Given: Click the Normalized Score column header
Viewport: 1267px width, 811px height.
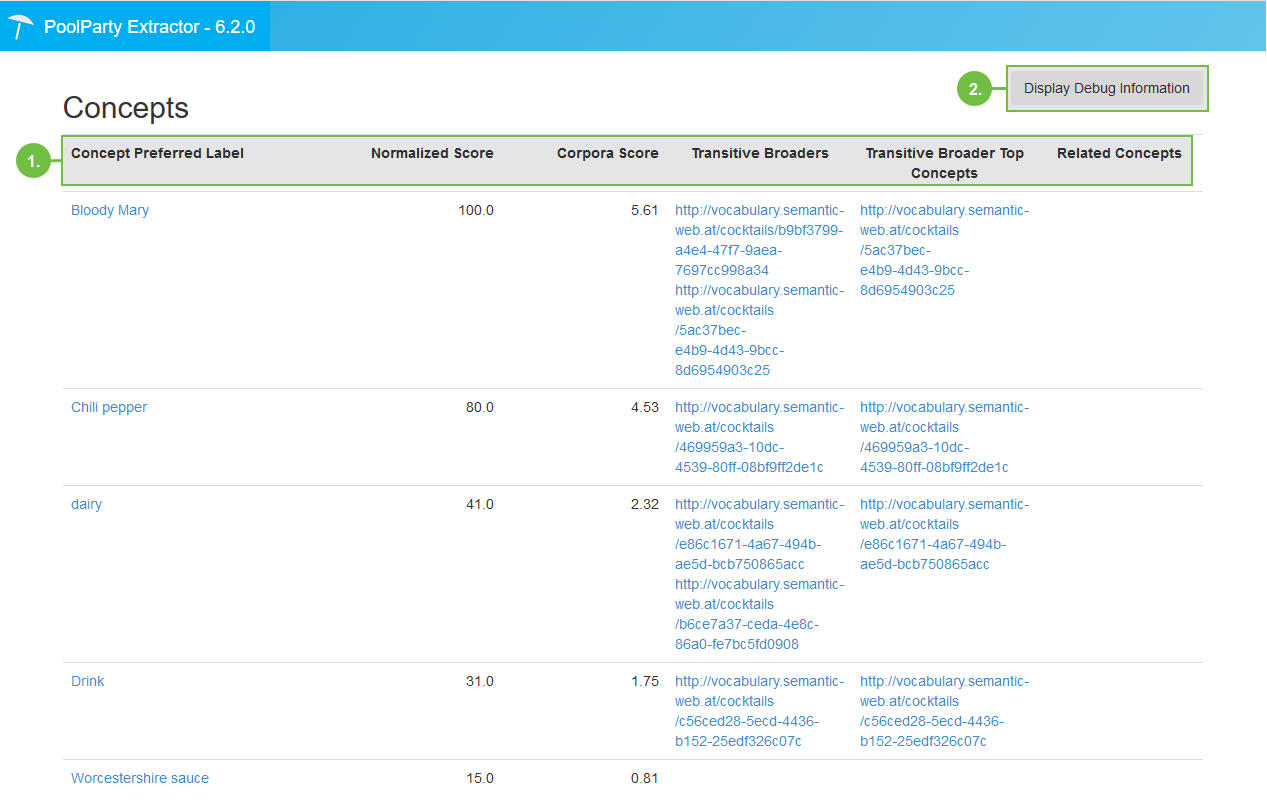Looking at the screenshot, I should [x=432, y=153].
